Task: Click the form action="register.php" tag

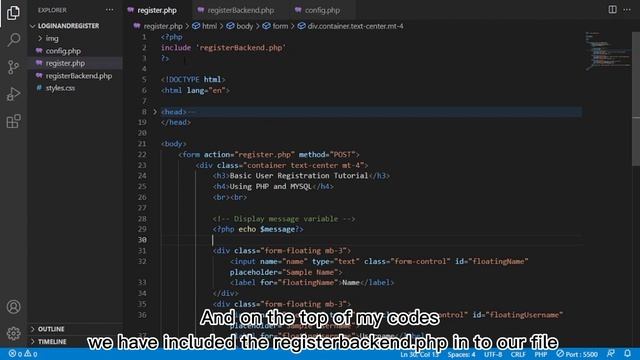Action: click(x=269, y=154)
